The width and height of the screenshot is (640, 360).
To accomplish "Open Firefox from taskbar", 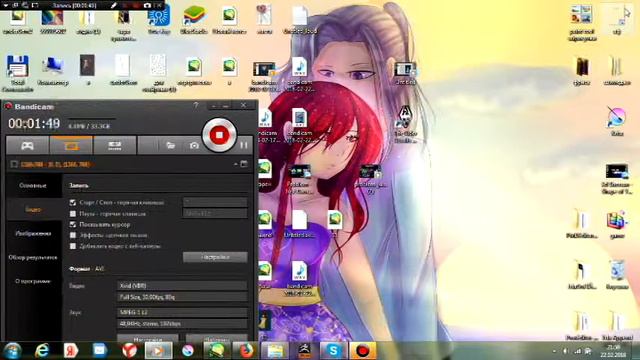I will pyautogui.click(x=246, y=351).
